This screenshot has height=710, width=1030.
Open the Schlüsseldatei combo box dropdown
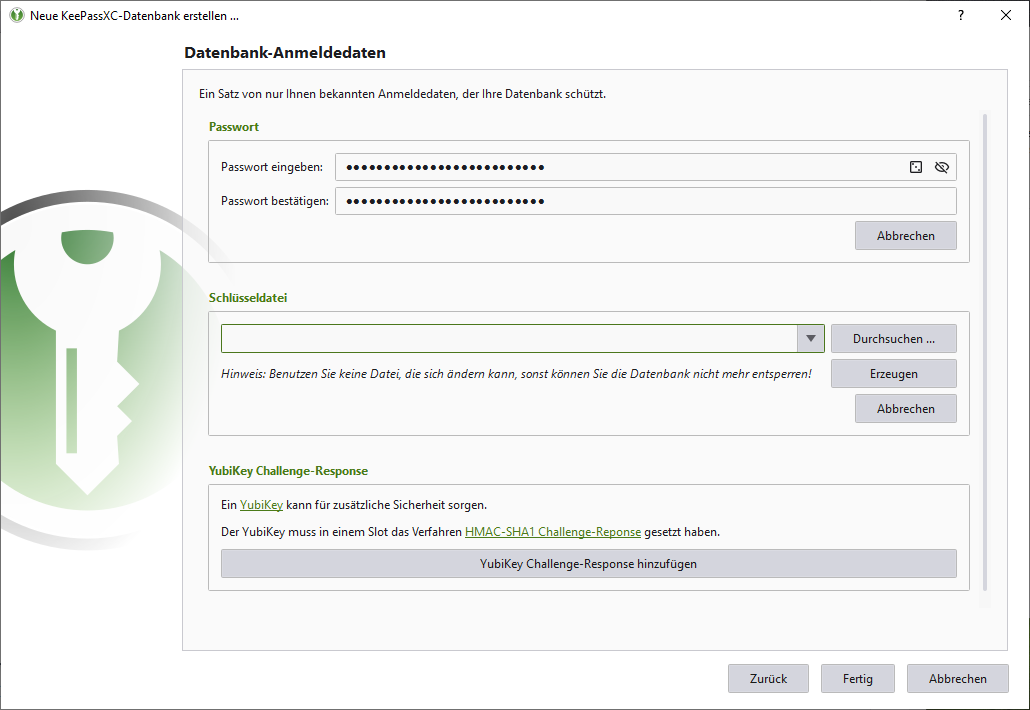[x=810, y=338]
